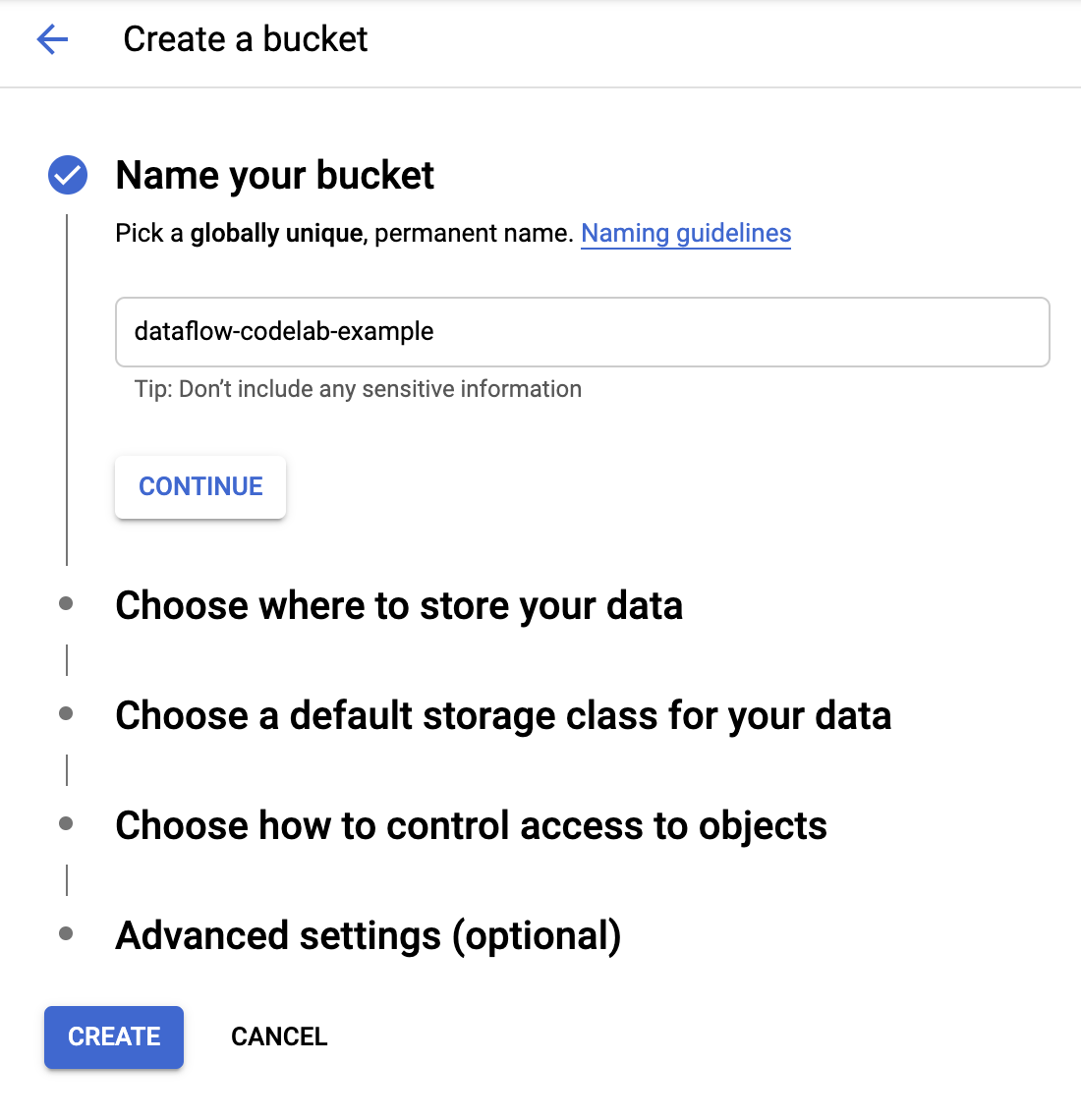
Task: Collapse the 'Name your bucket' step heading
Action: [x=274, y=176]
